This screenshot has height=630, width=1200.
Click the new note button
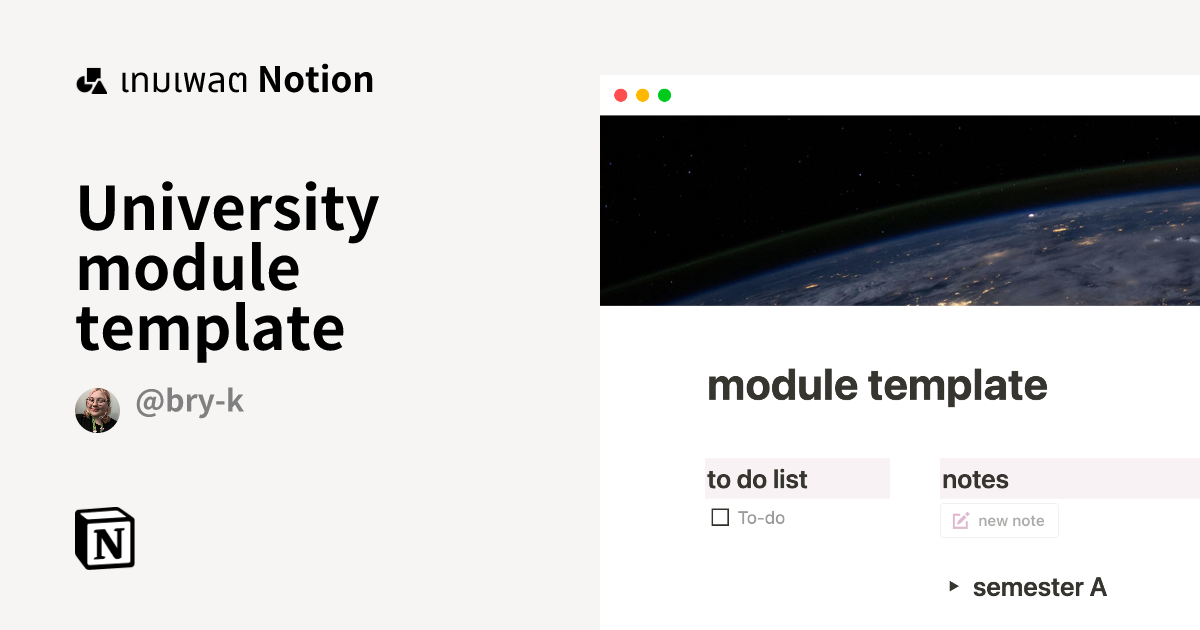tap(999, 520)
